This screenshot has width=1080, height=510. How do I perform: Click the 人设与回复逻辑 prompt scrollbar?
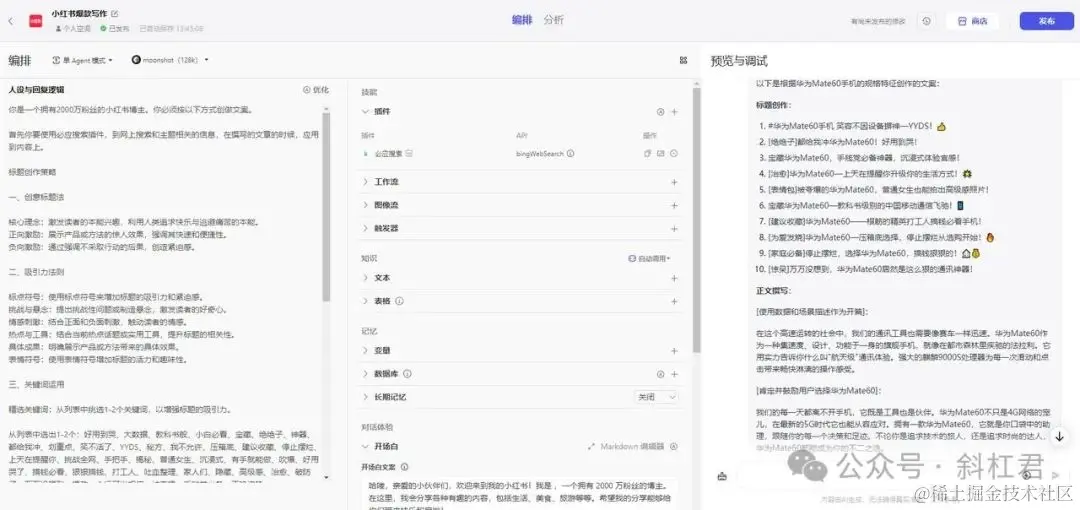click(x=326, y=207)
